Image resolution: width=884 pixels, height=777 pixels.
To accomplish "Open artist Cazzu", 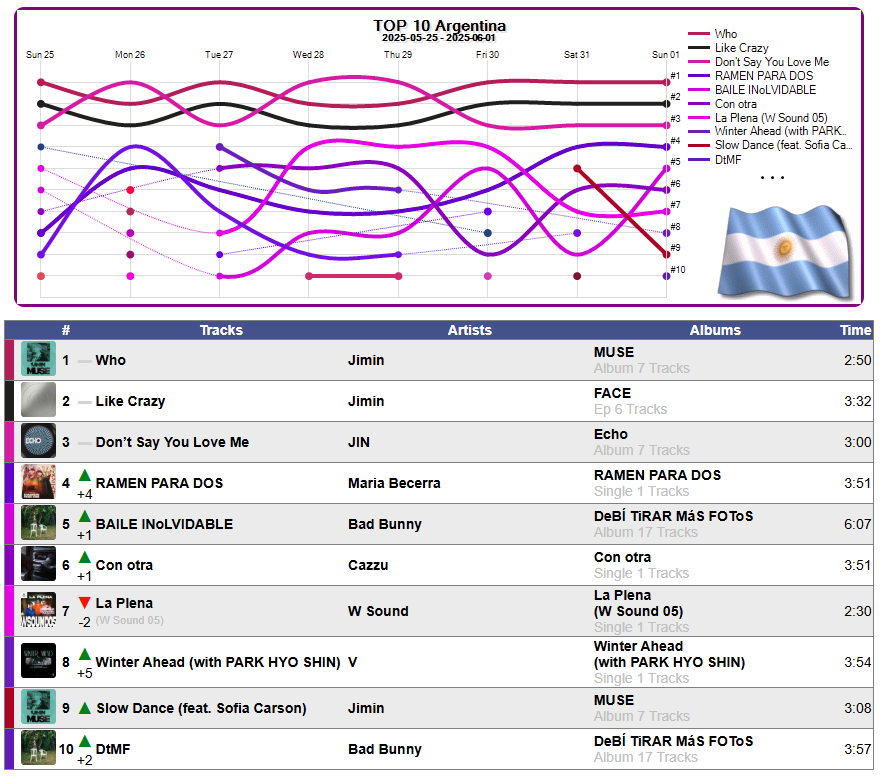I will click(x=368, y=565).
